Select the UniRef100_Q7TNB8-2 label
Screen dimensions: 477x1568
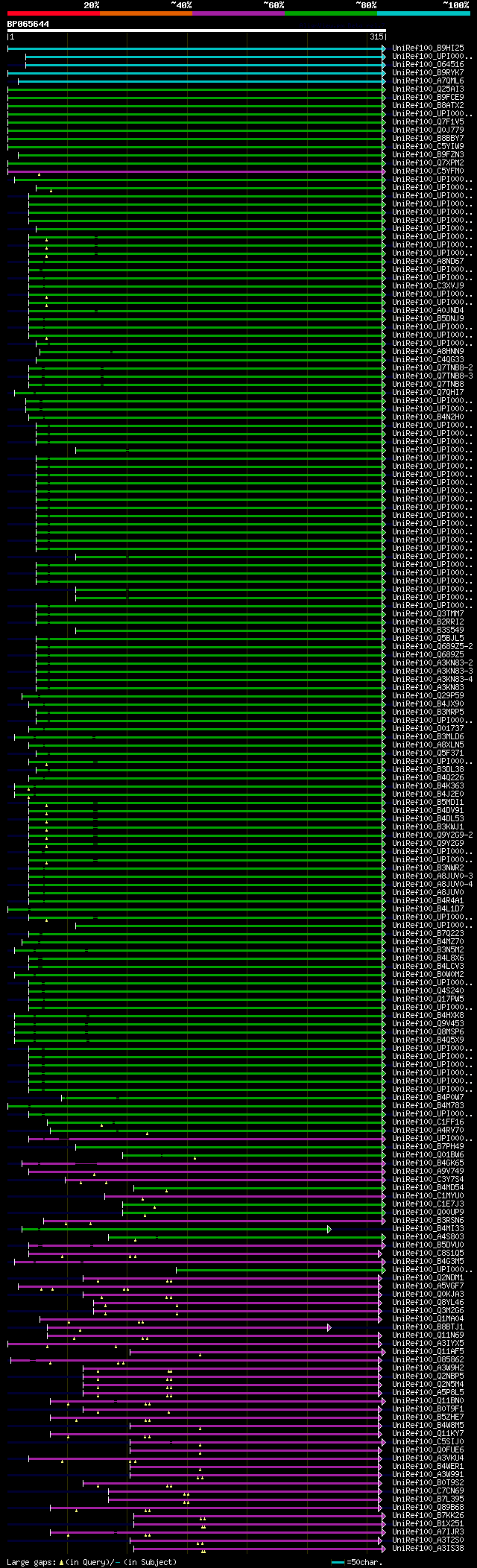[432, 368]
